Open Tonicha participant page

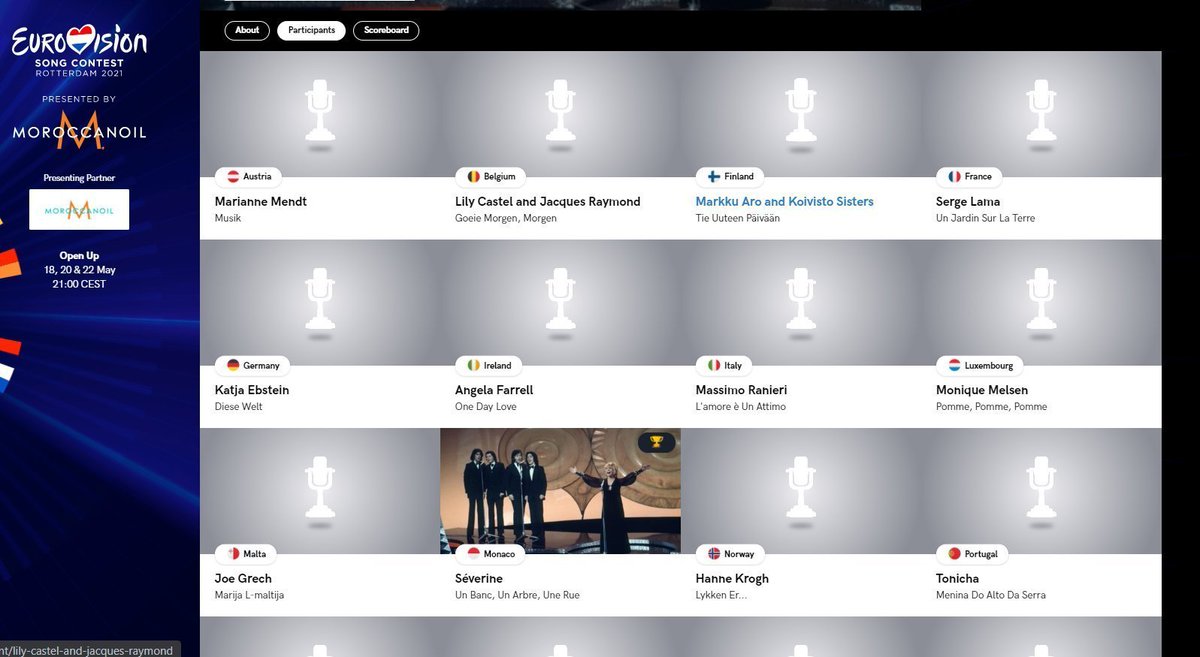point(958,579)
